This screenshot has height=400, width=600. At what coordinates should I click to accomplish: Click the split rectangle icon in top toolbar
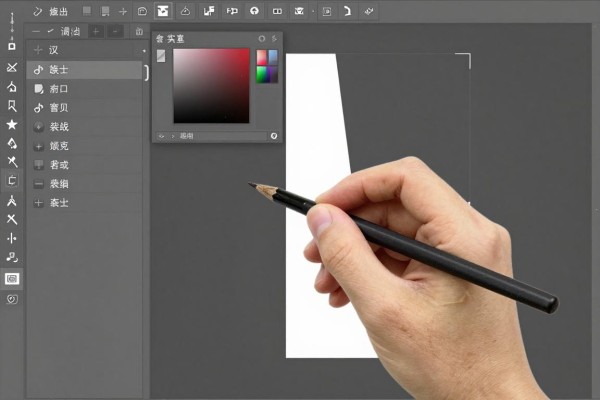[x=277, y=11]
